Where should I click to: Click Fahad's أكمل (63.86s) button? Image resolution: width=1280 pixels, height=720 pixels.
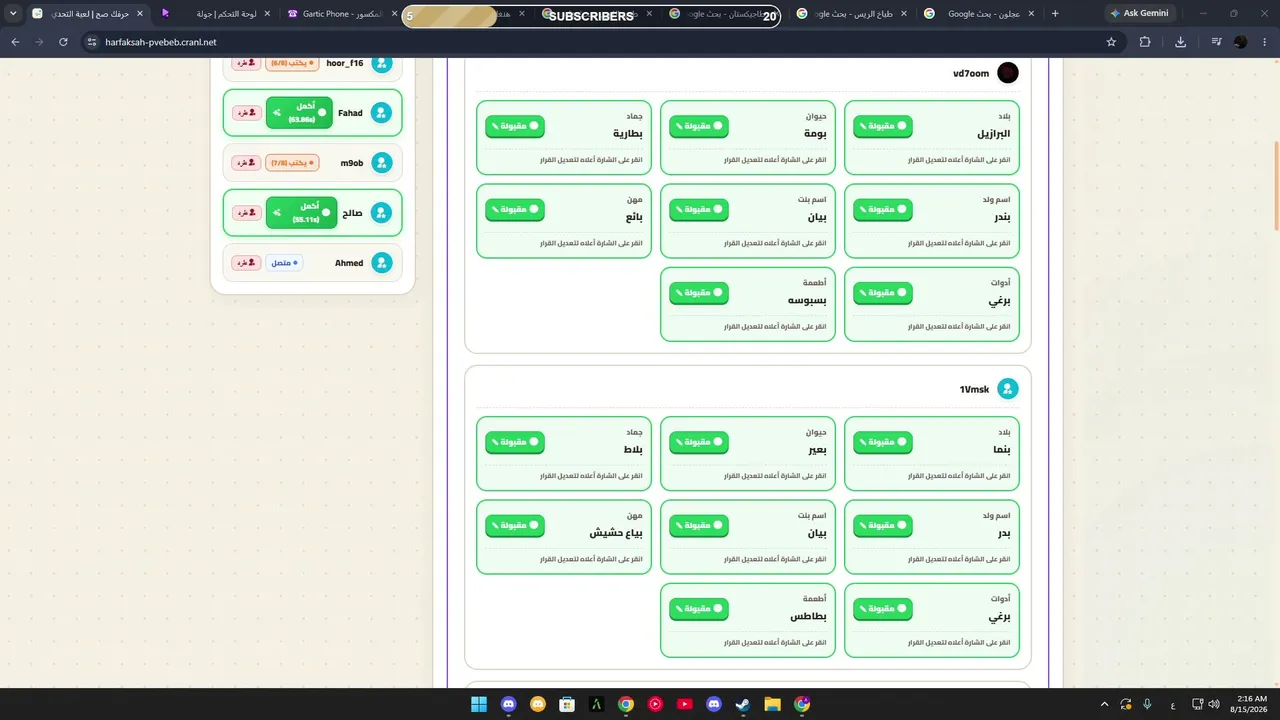click(301, 113)
